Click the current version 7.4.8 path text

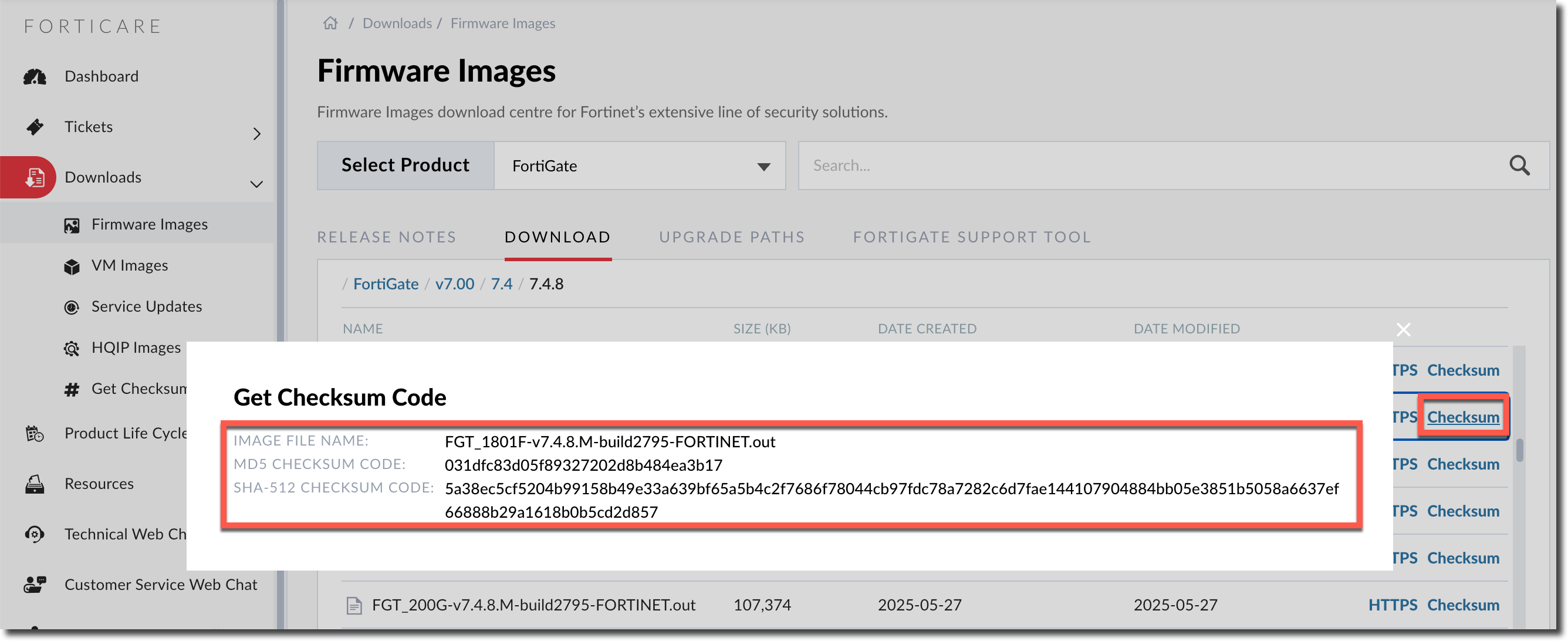click(x=546, y=284)
